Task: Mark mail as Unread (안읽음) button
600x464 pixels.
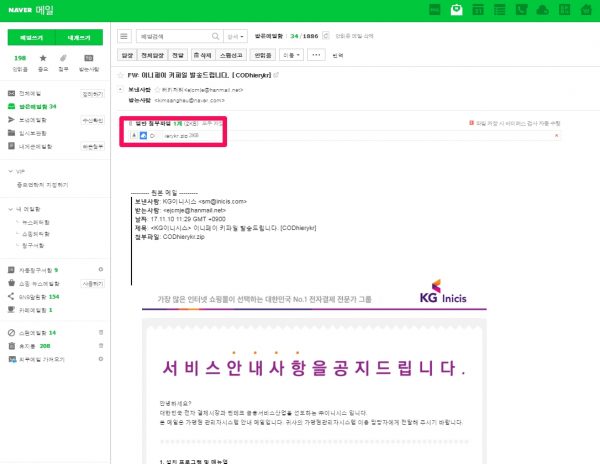Action: pos(262,55)
